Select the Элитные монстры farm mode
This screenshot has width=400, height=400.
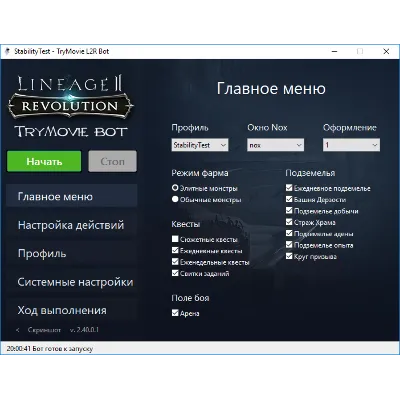(175, 188)
